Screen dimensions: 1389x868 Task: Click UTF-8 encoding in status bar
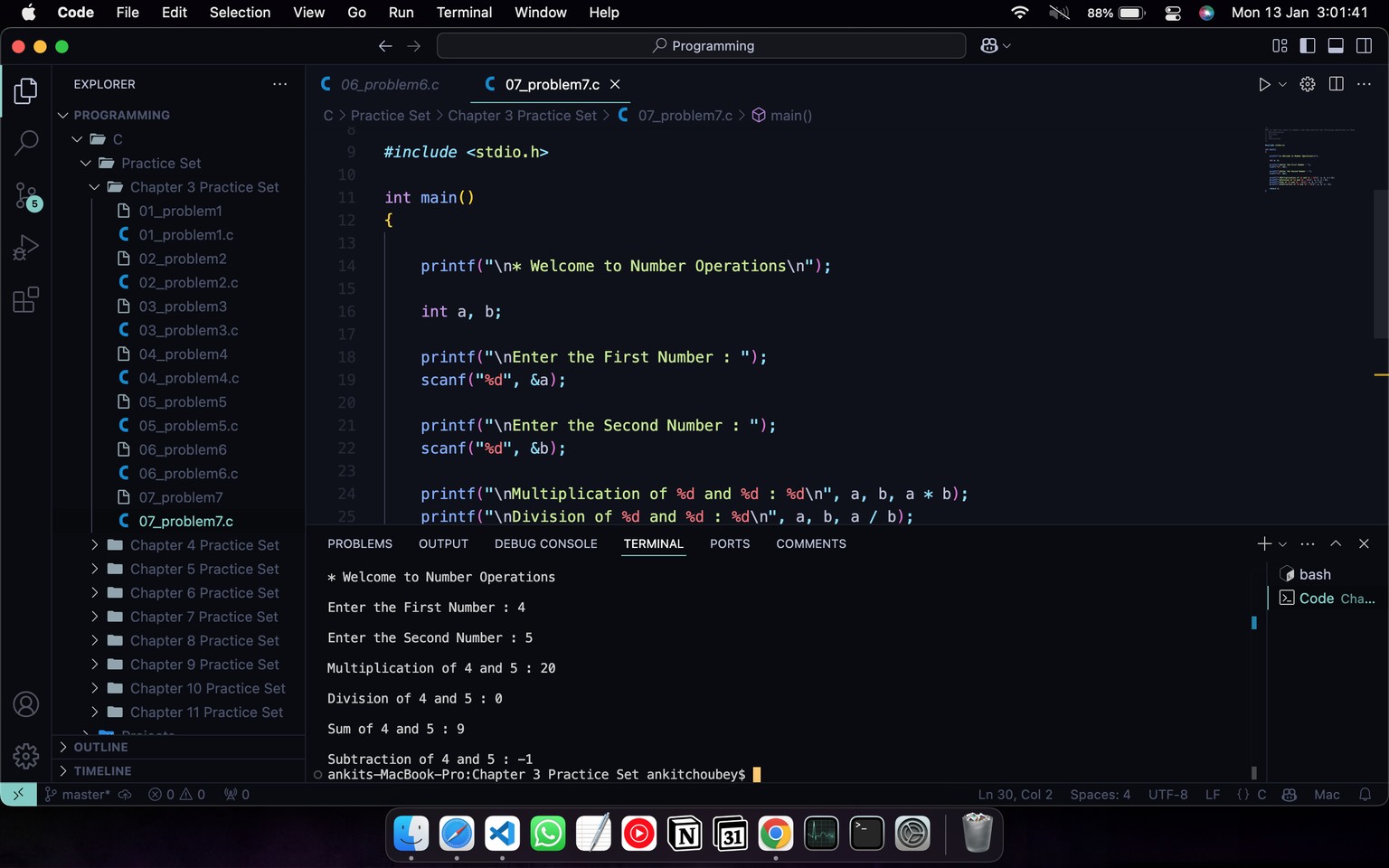(1167, 795)
